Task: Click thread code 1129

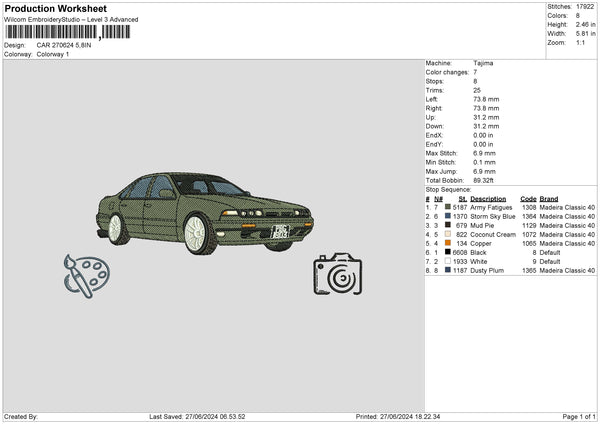Action: tap(529, 225)
